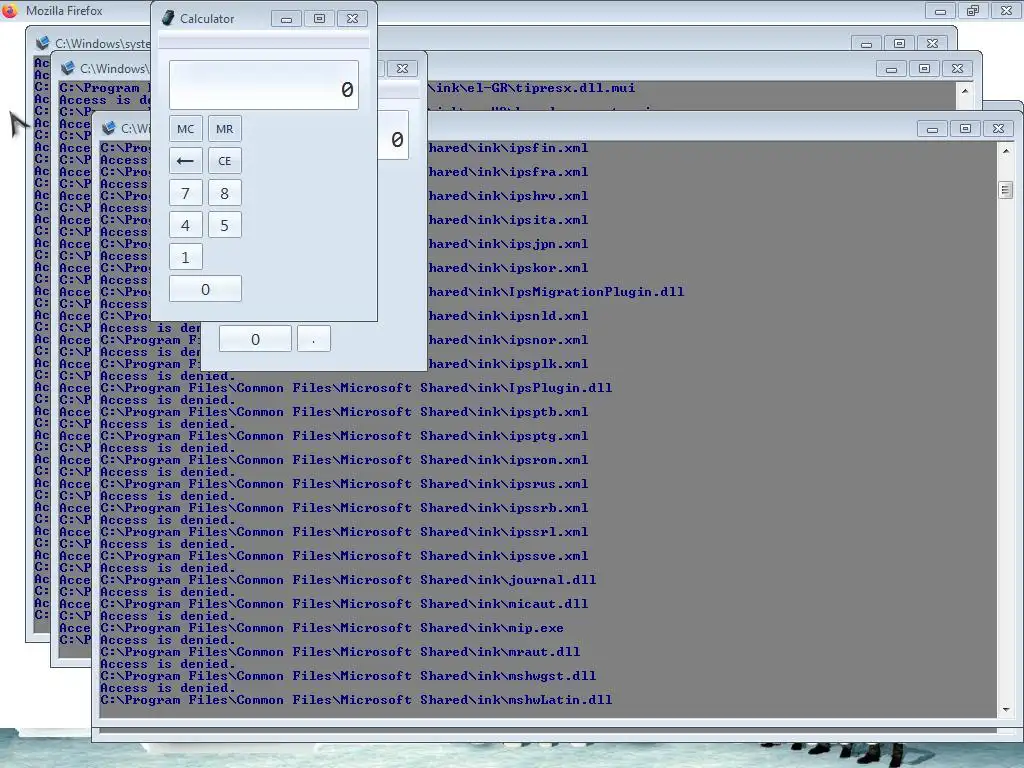Click the 0 key in rear Calculator window
Screen dimensions: 1024x768
(x=255, y=339)
